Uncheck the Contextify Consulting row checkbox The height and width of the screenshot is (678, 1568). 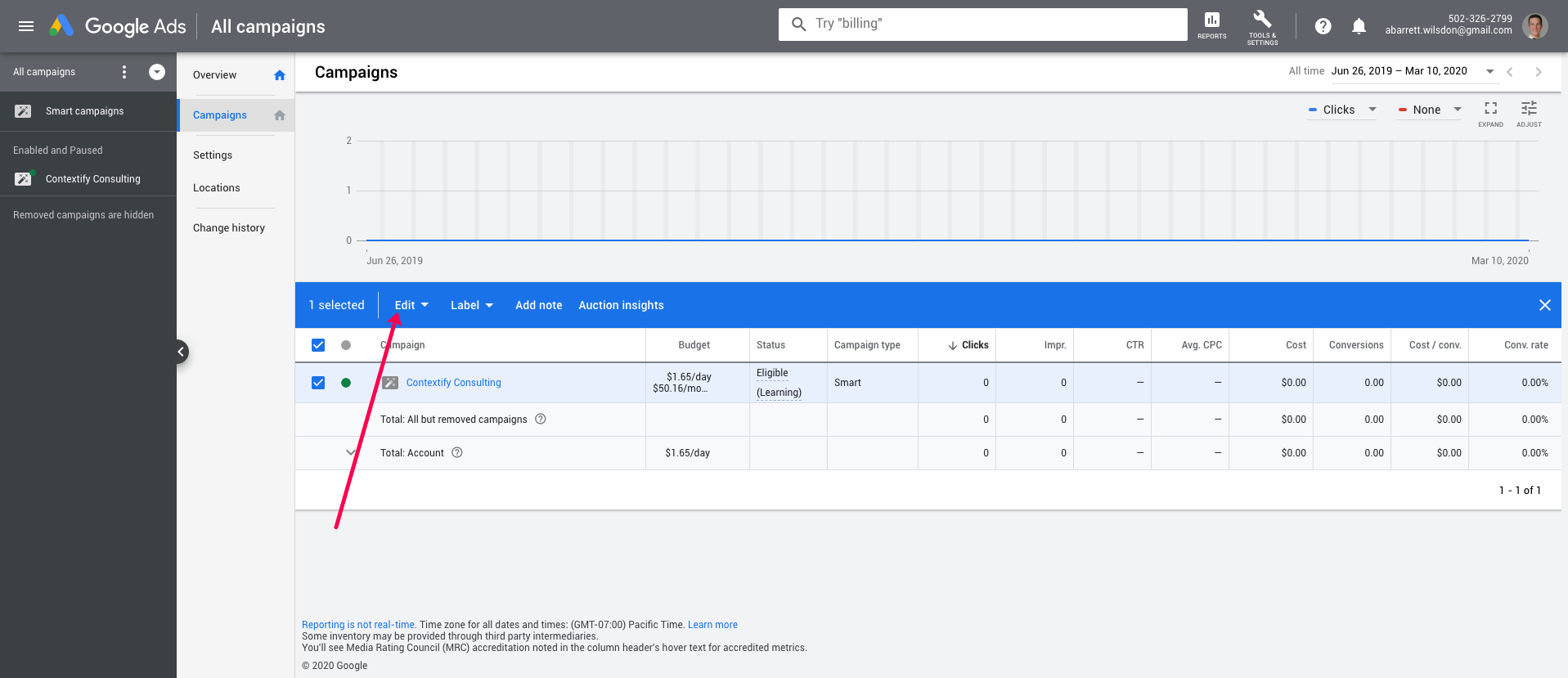point(318,383)
